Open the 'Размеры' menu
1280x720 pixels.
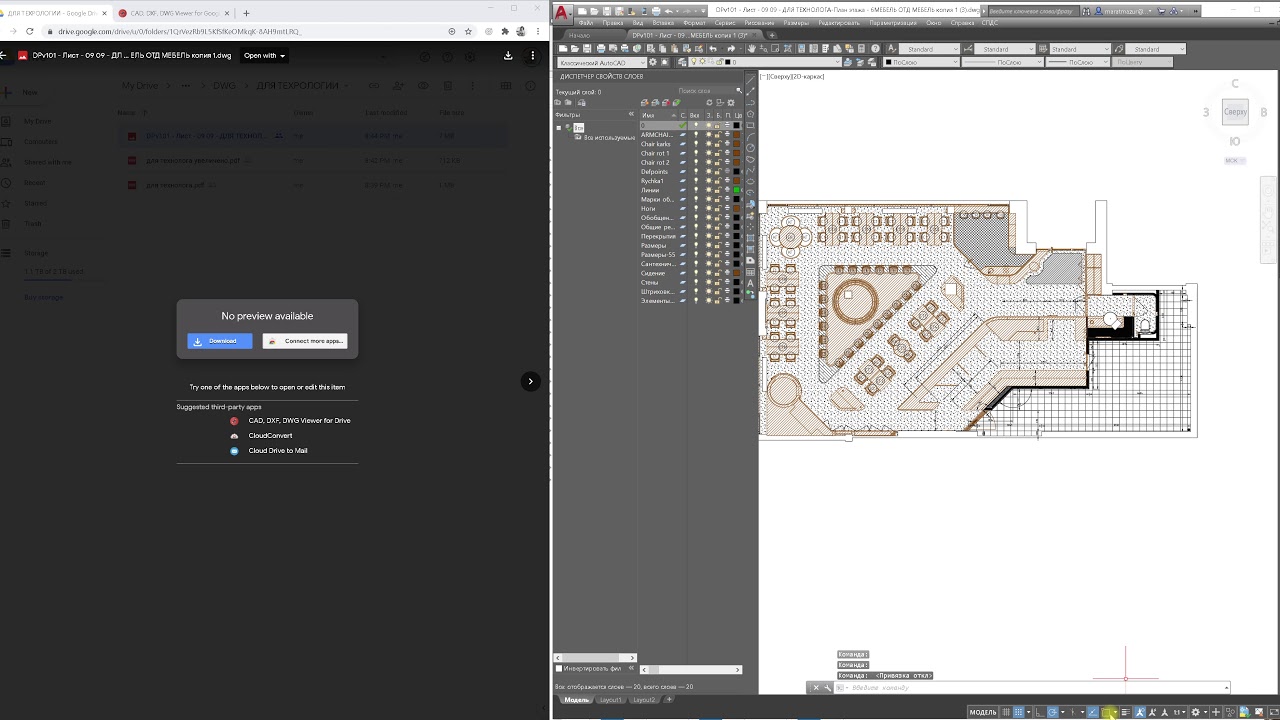point(797,23)
